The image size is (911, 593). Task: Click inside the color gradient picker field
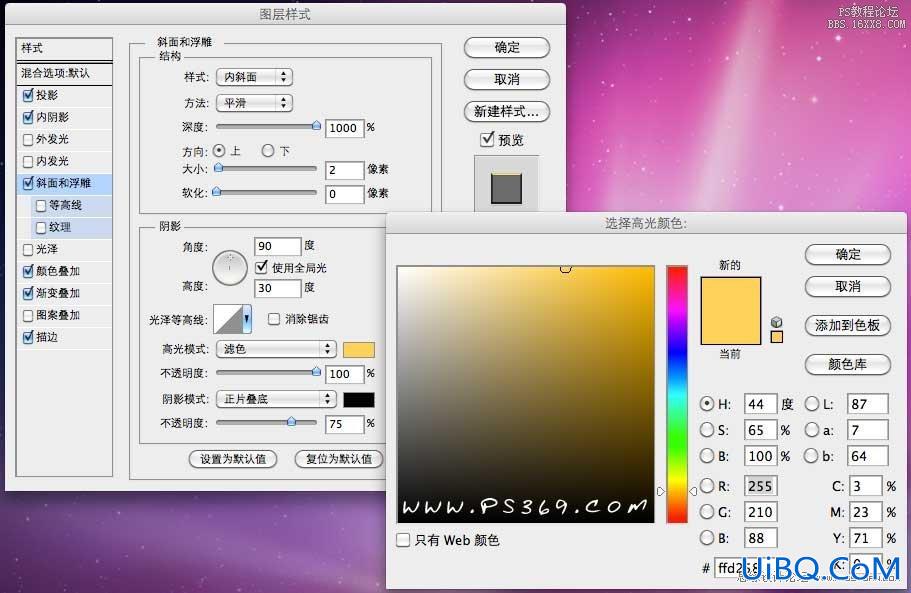tap(526, 394)
